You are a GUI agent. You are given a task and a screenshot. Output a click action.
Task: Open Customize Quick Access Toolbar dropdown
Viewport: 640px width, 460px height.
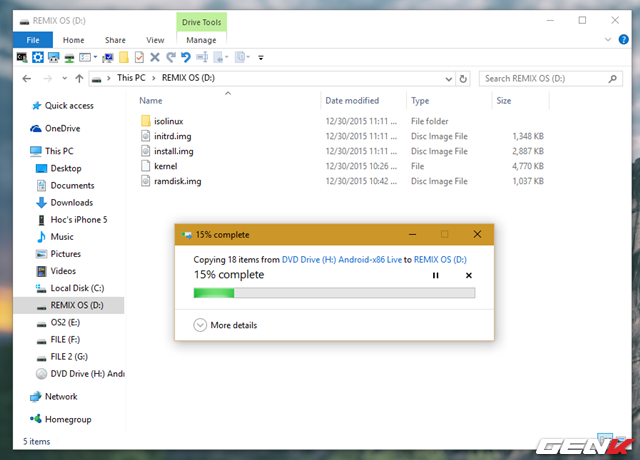[x=261, y=58]
